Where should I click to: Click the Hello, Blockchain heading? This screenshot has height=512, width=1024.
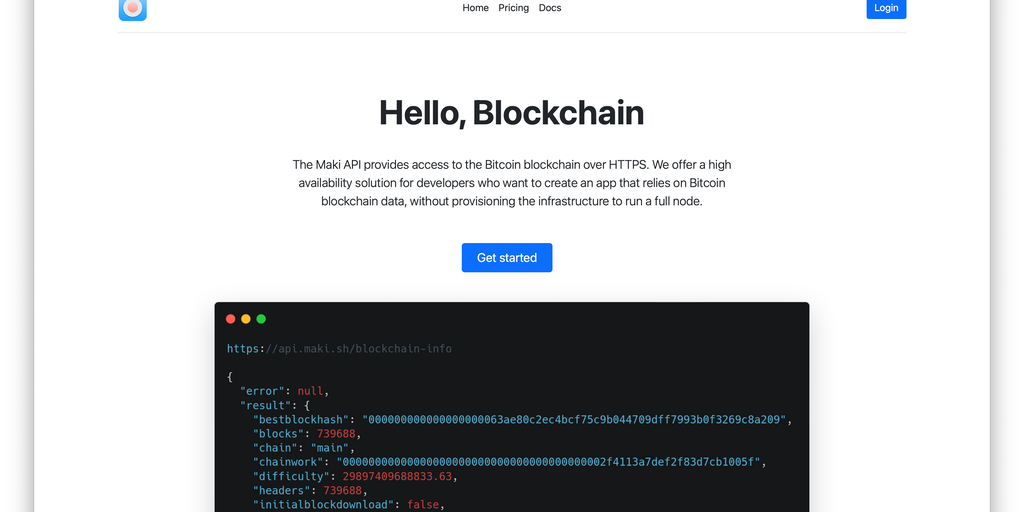(x=511, y=112)
